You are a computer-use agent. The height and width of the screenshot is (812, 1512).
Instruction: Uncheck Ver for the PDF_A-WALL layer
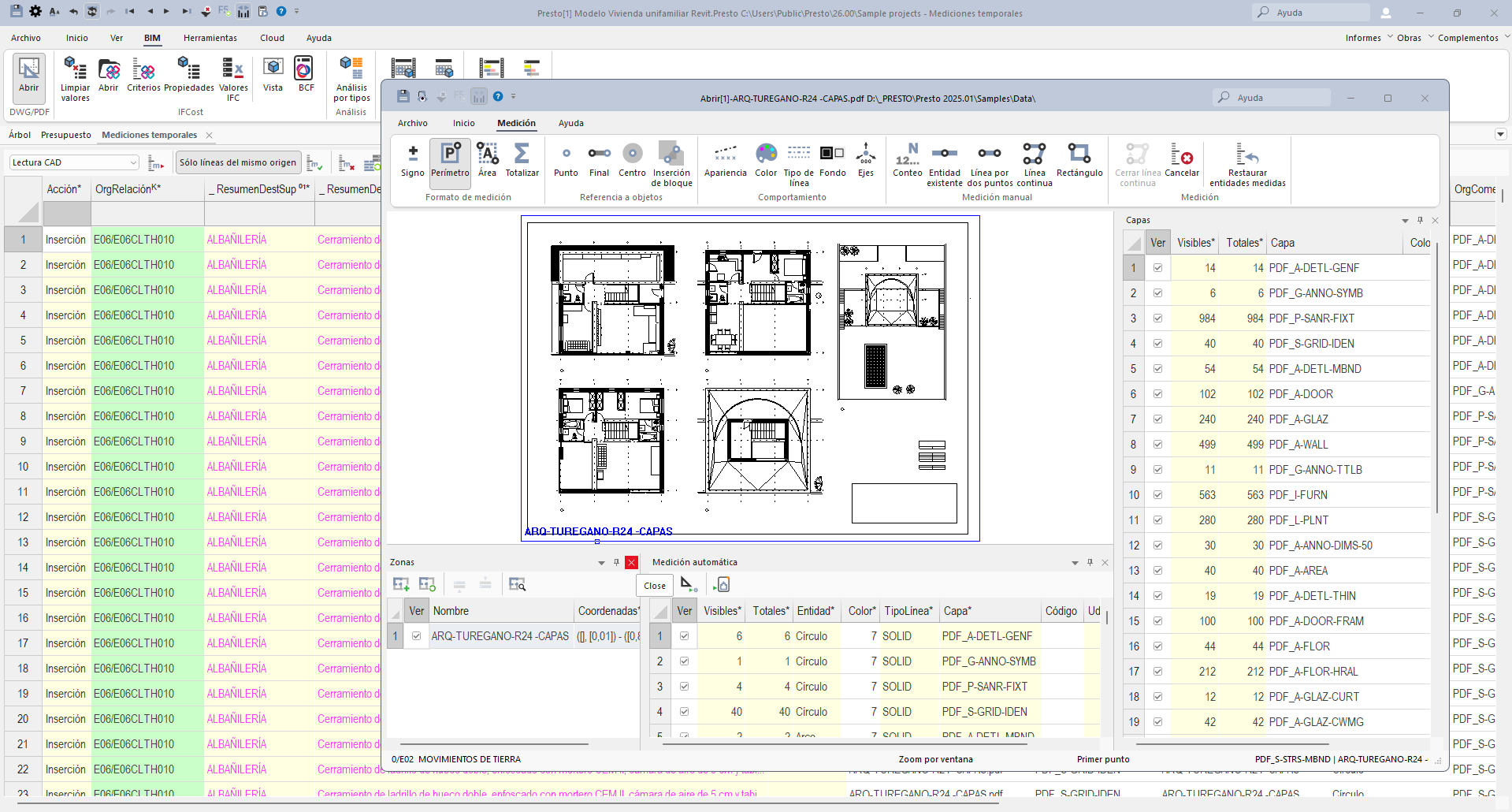point(1157,444)
